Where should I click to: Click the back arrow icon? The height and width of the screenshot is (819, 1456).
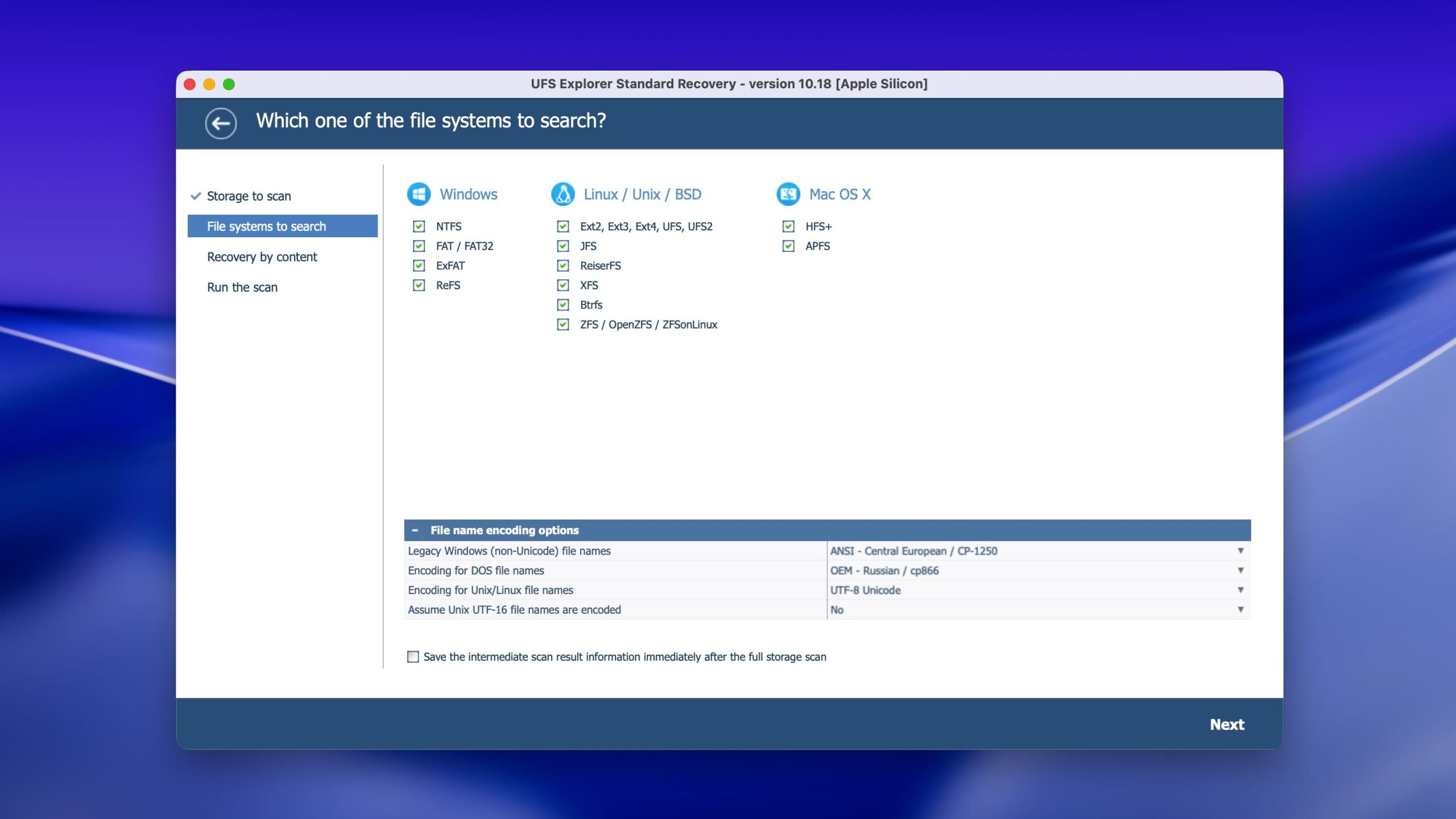point(221,123)
